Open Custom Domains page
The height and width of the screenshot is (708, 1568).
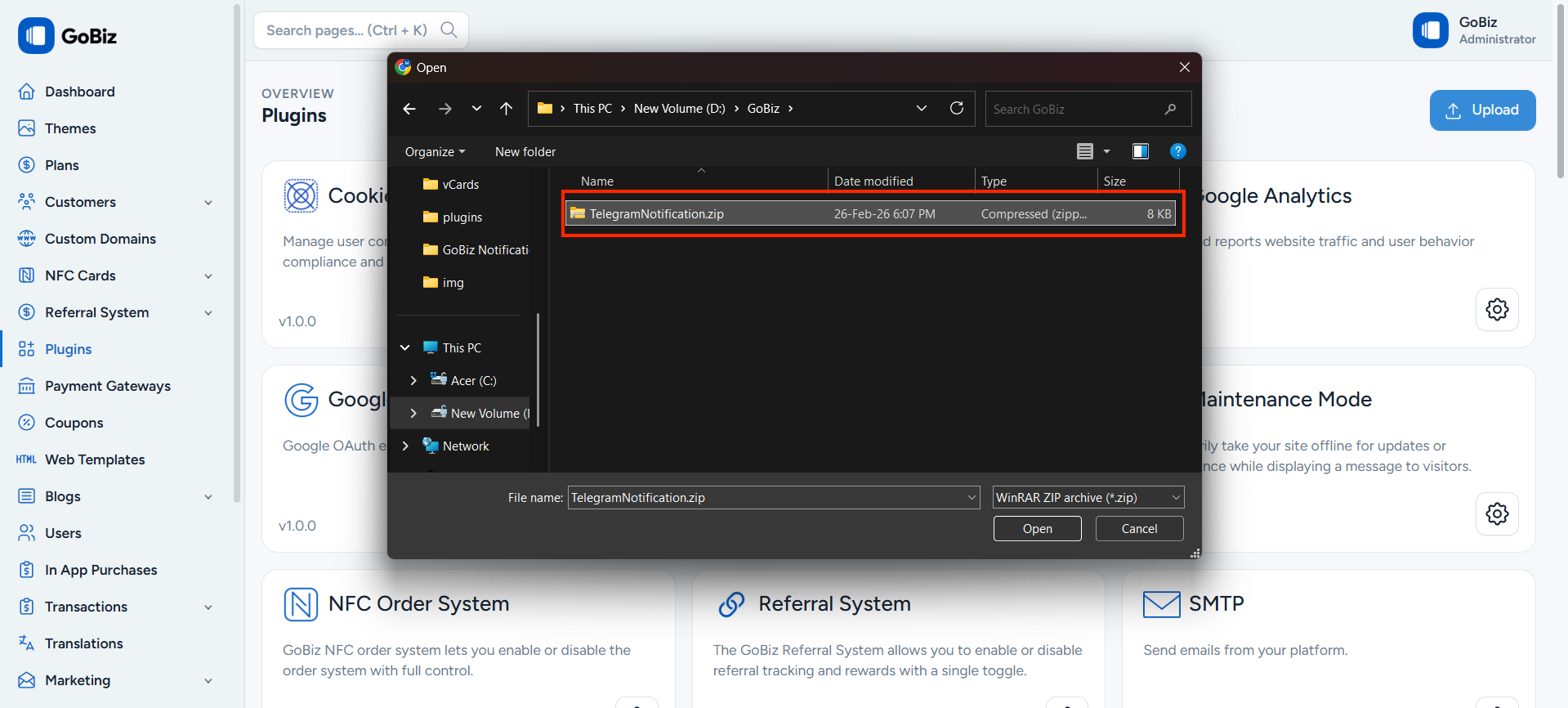tap(100, 239)
